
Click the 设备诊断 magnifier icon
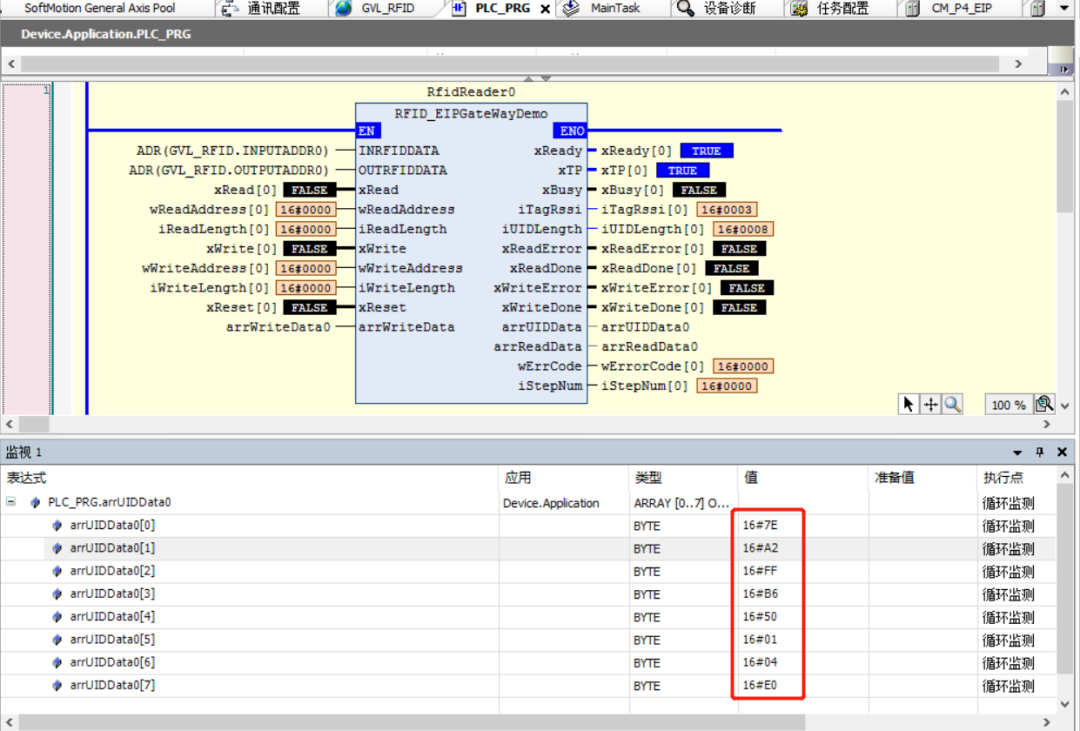click(685, 9)
